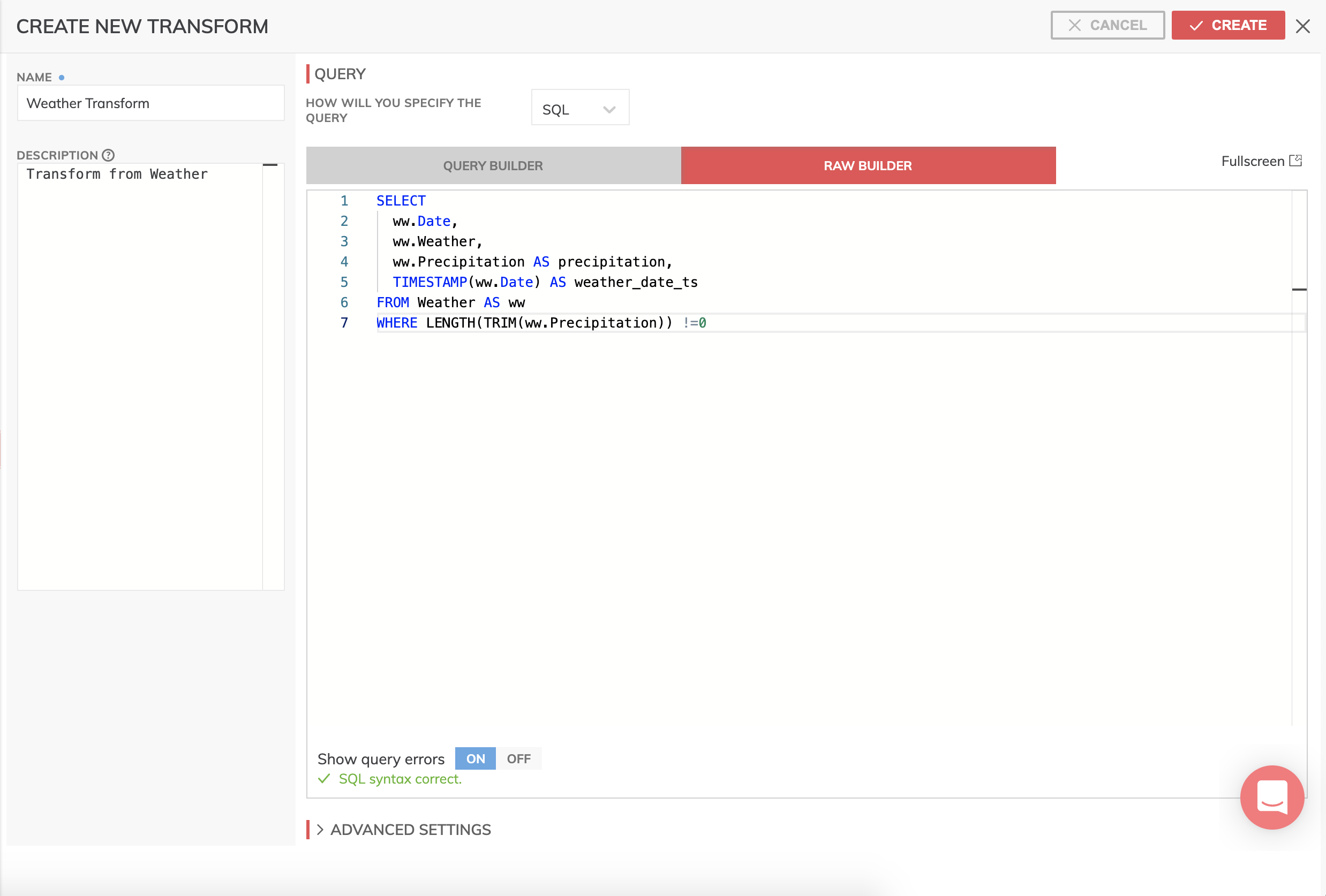Click the SELECT keyword on line 1
Screen dimensions: 1326x896
[401, 201]
